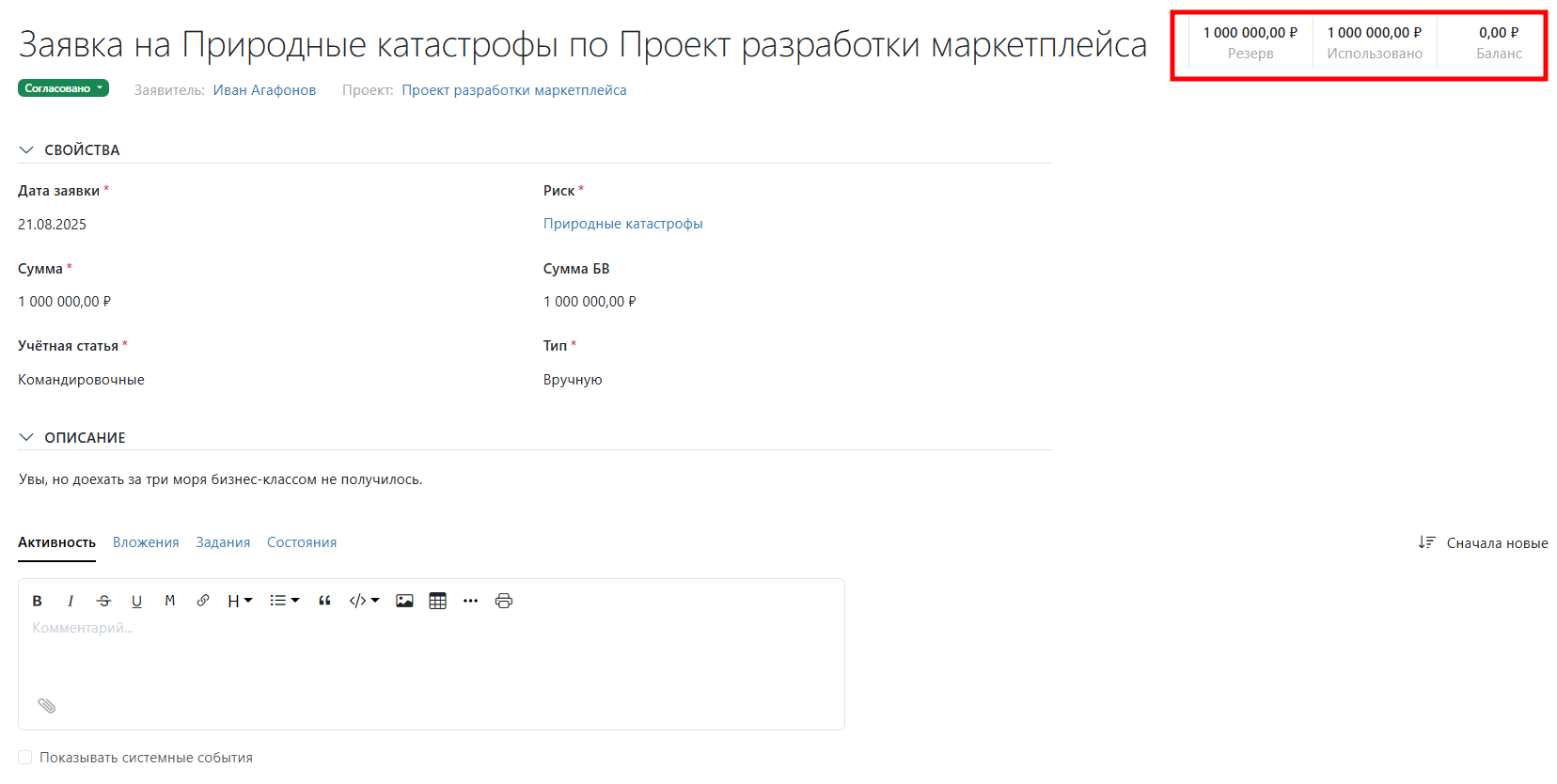The height and width of the screenshot is (784, 1557).
Task: Click the 'Командировочные' accounting item value
Action: [81, 380]
